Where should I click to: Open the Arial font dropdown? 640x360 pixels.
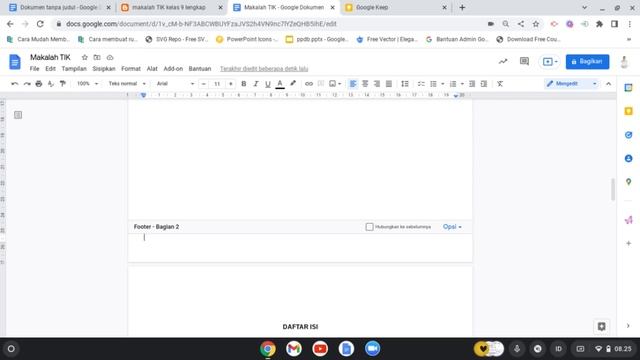176,84
